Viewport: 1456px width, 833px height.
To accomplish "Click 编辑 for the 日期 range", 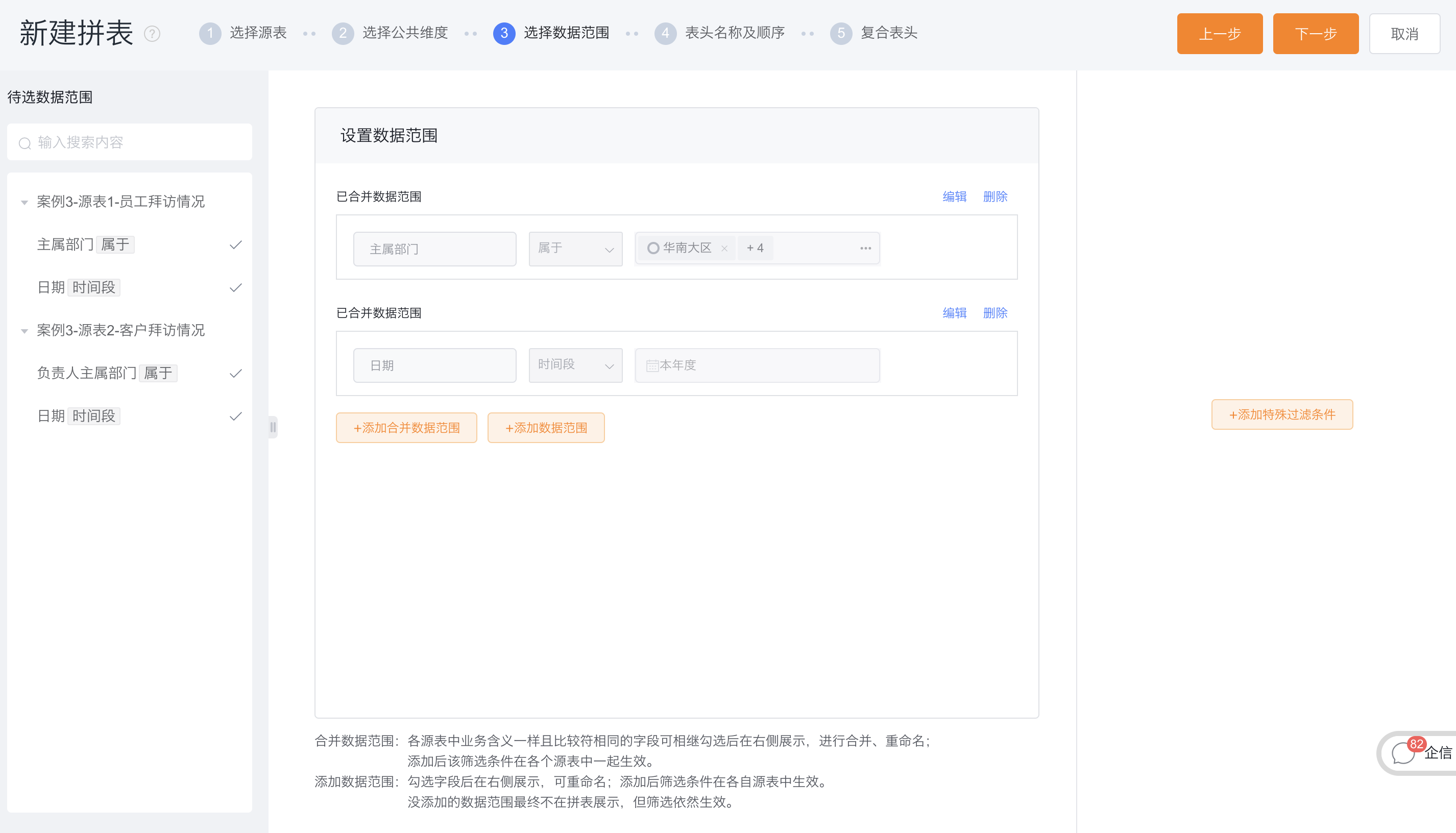I will coord(954,313).
